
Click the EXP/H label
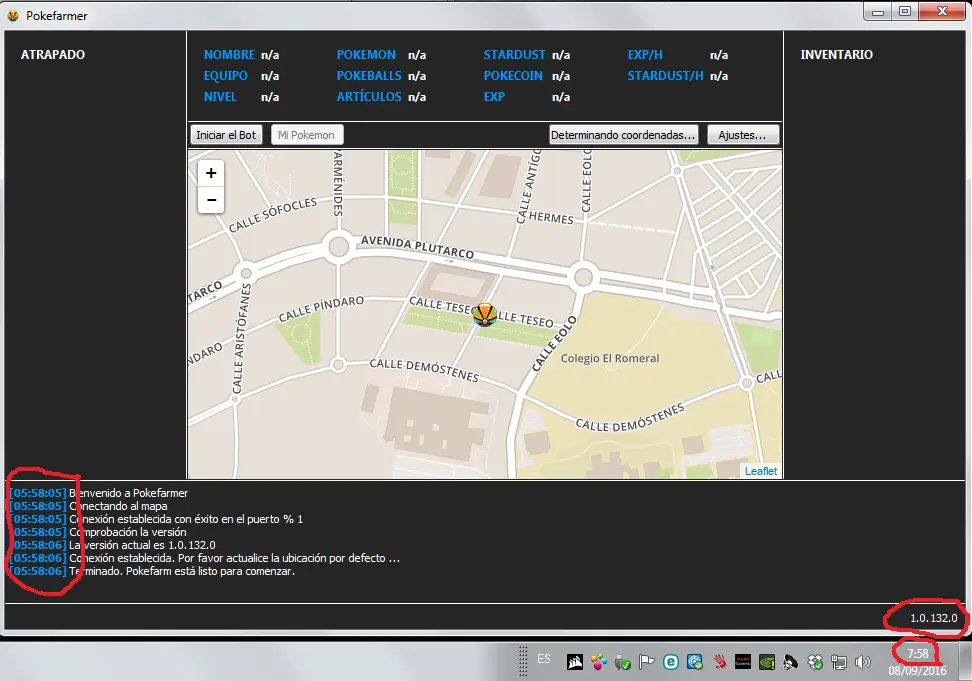[x=645, y=55]
